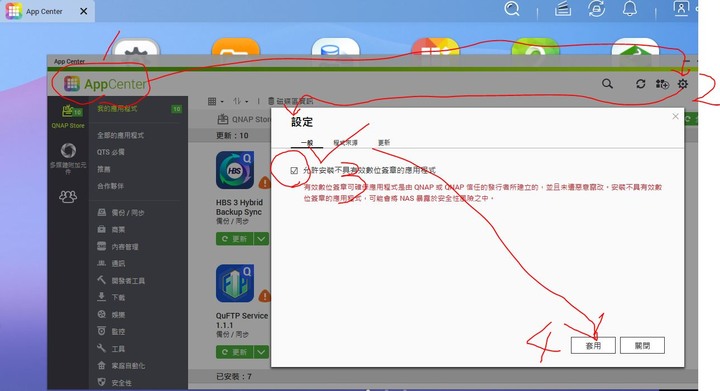This screenshot has height=391, width=720.
Task: Open the user account icon in the top bar
Action: [681, 8]
